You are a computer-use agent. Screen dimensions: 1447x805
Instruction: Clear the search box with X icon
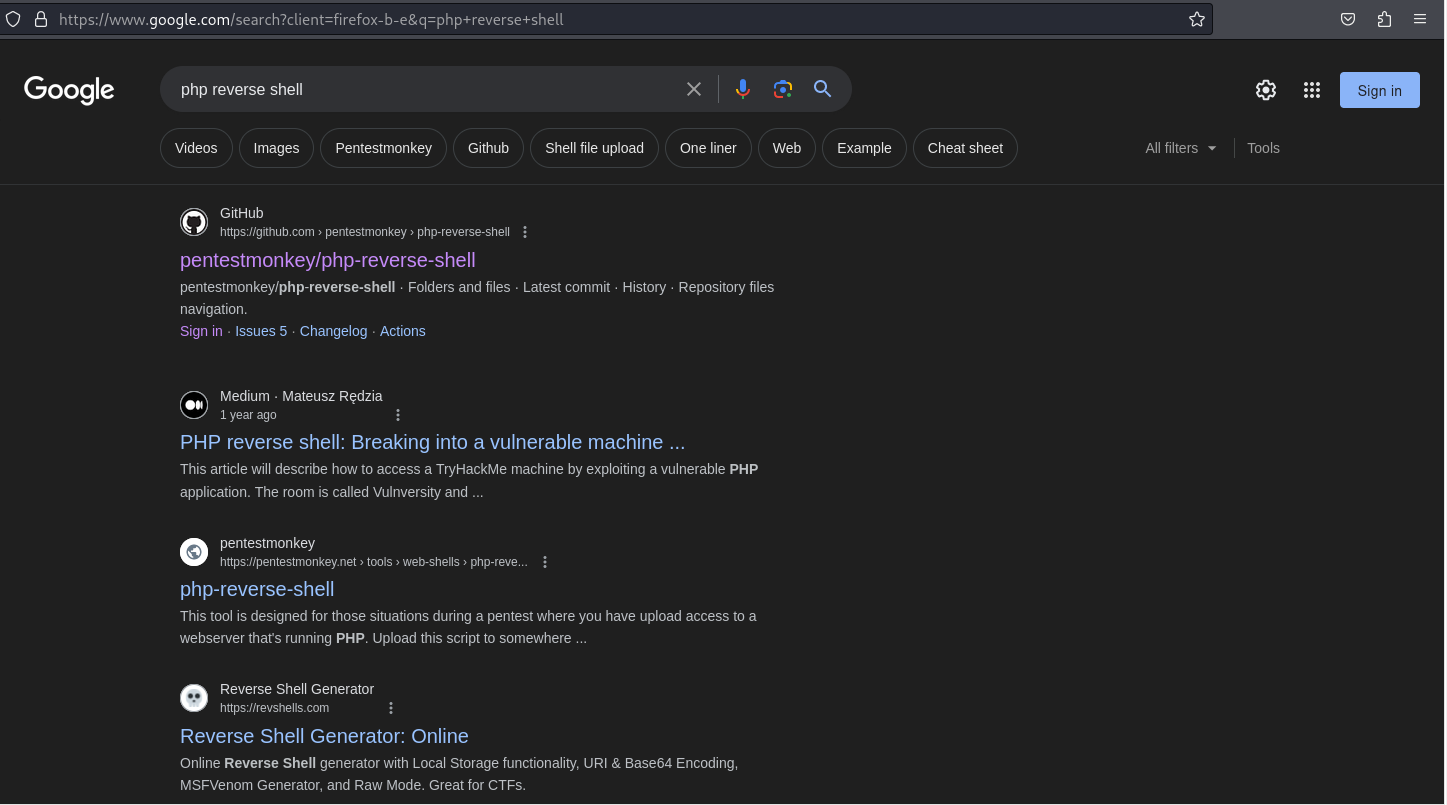click(x=694, y=89)
